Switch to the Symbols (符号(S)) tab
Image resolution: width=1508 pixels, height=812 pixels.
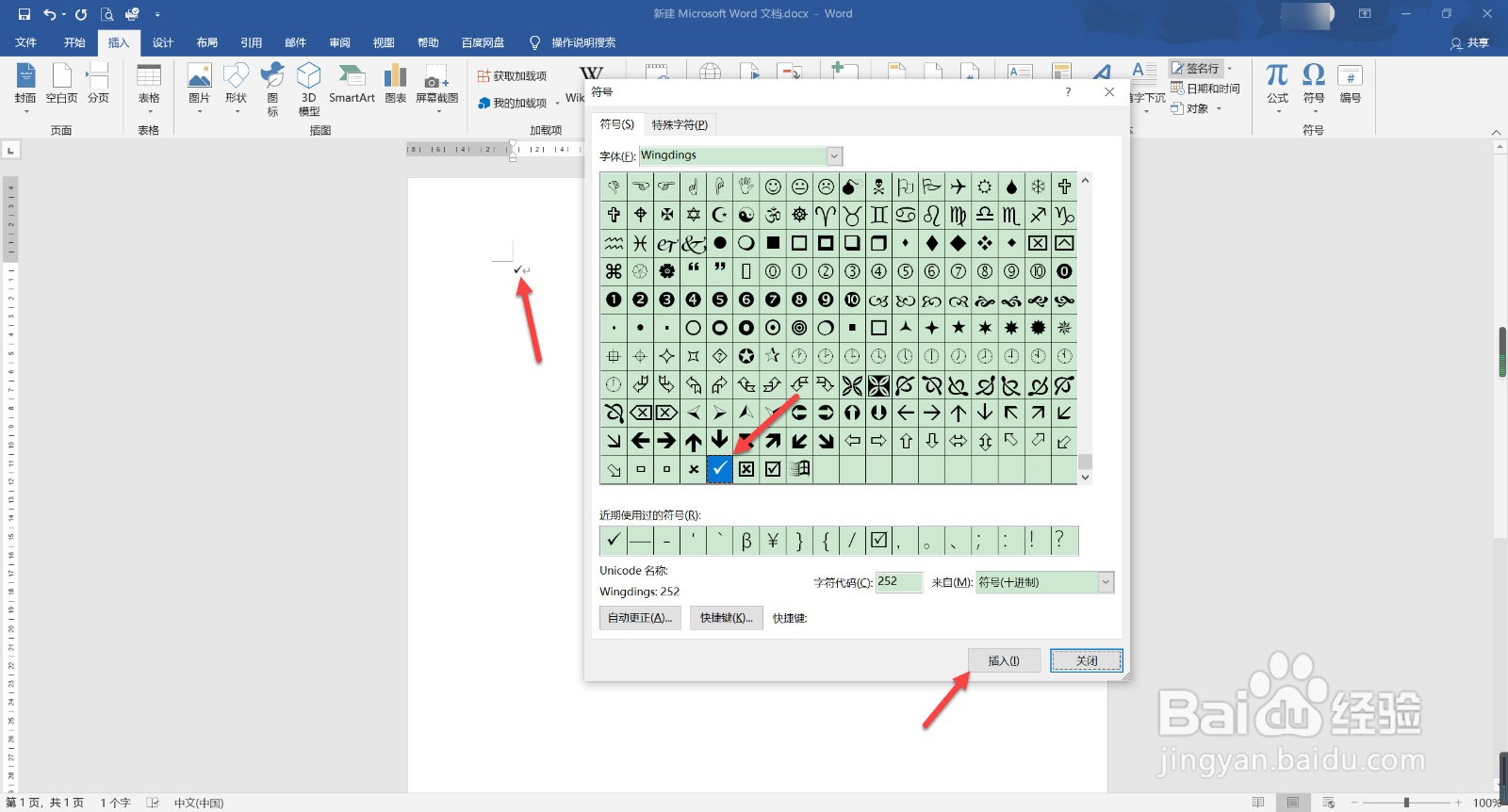(x=617, y=124)
